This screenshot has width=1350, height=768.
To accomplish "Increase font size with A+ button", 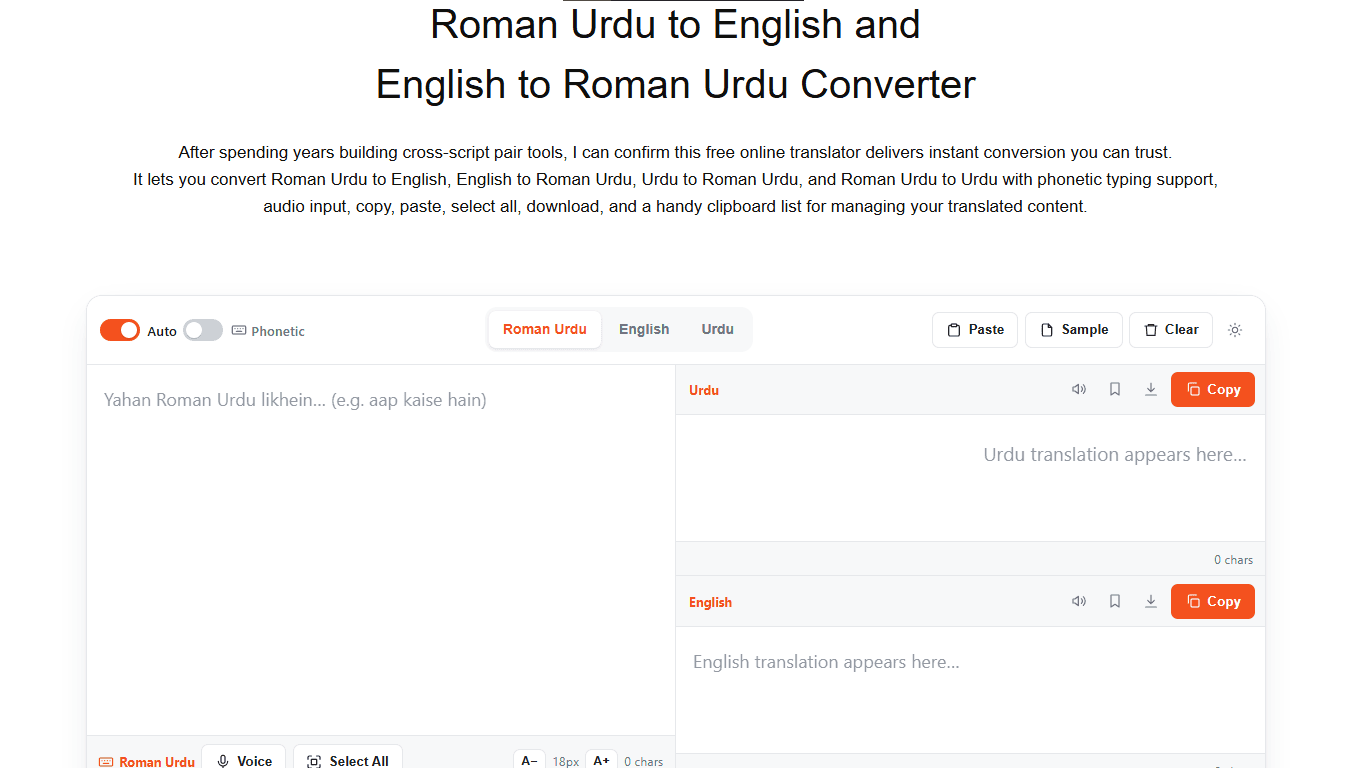I will click(601, 761).
